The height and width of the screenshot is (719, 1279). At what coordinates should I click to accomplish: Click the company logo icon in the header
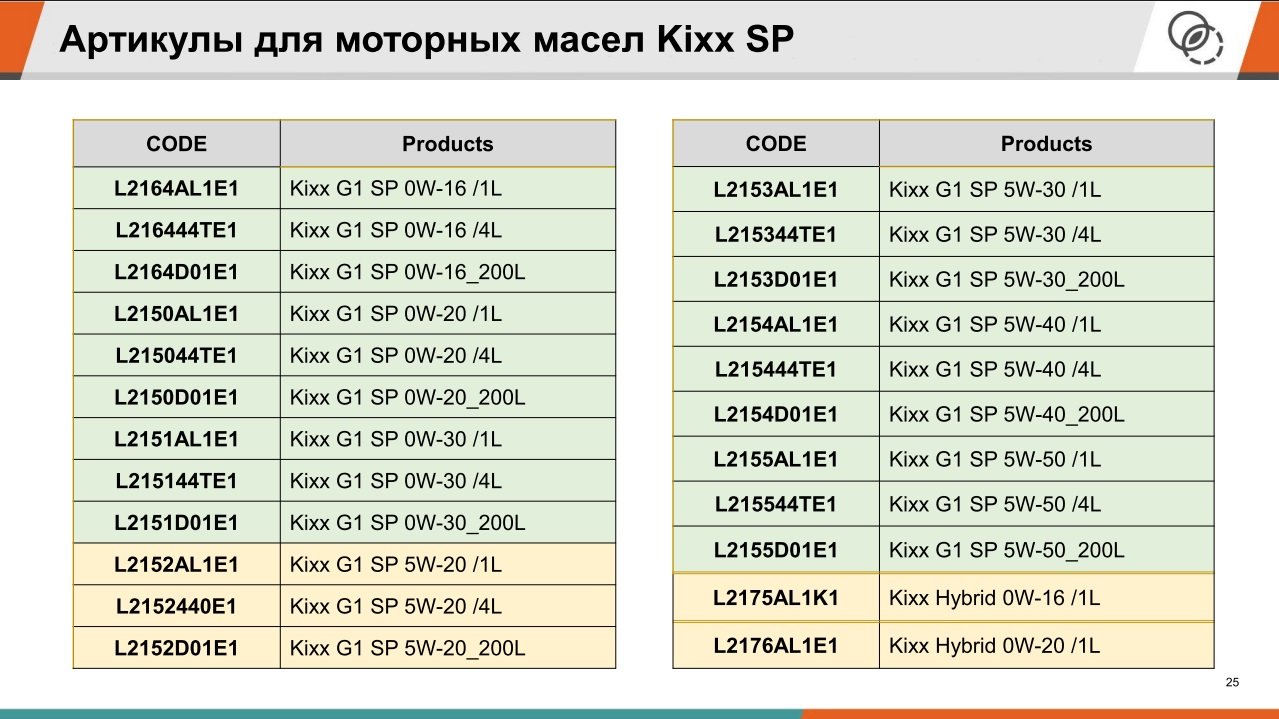point(1196,40)
